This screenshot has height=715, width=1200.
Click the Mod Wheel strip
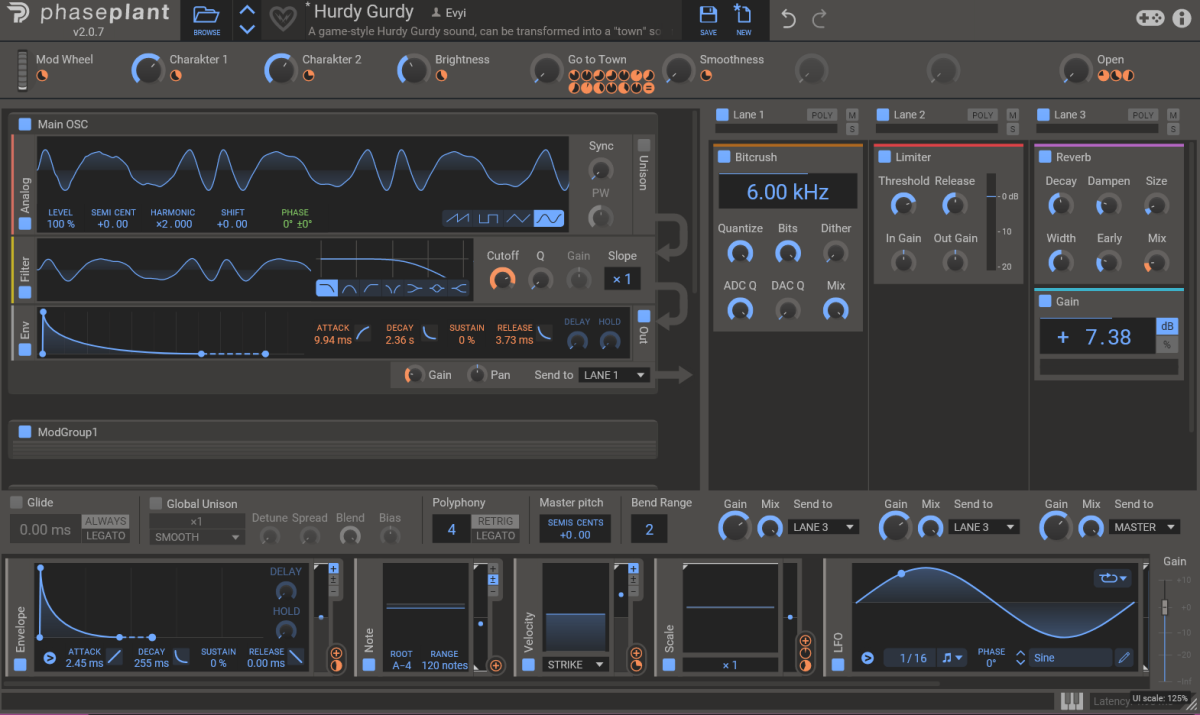[24, 69]
